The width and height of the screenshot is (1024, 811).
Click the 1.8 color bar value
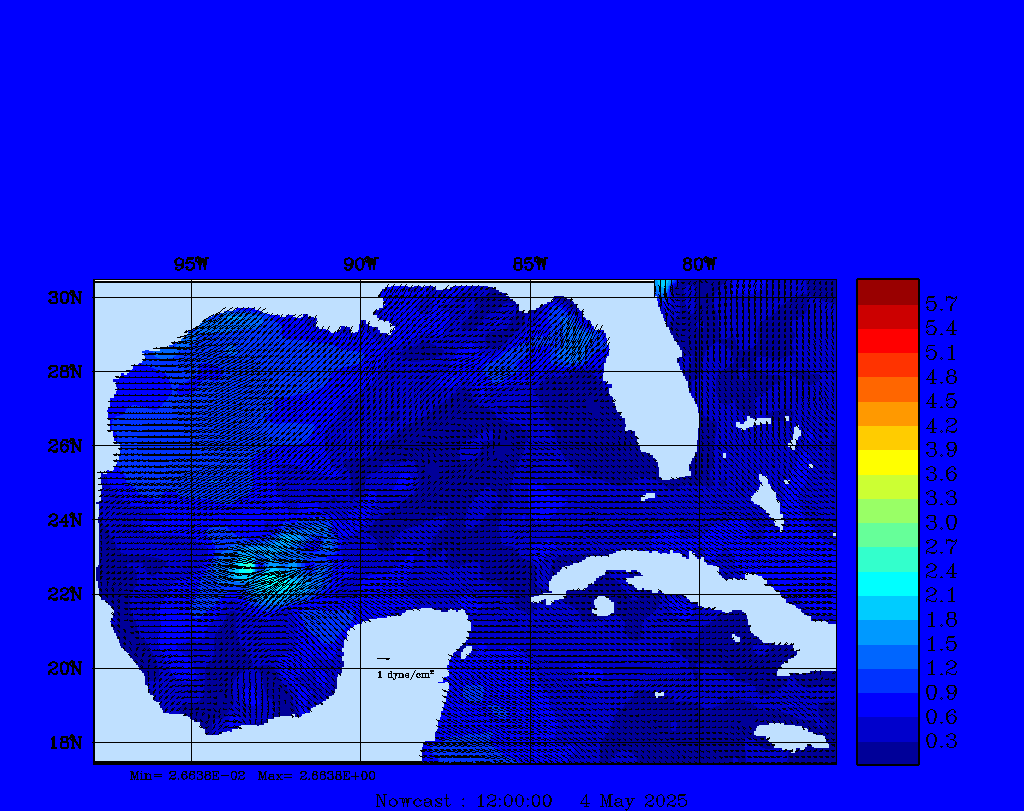[x=941, y=620]
